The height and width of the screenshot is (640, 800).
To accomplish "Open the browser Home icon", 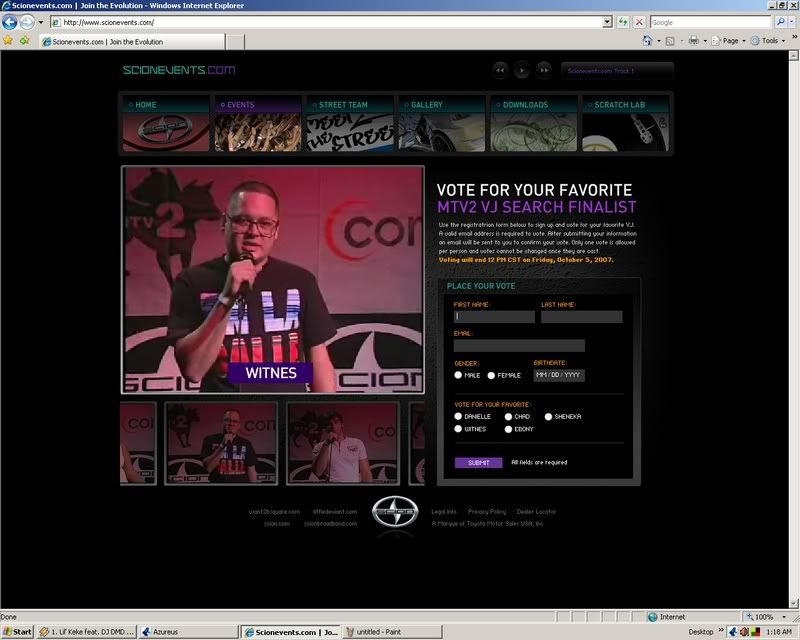I will point(648,41).
